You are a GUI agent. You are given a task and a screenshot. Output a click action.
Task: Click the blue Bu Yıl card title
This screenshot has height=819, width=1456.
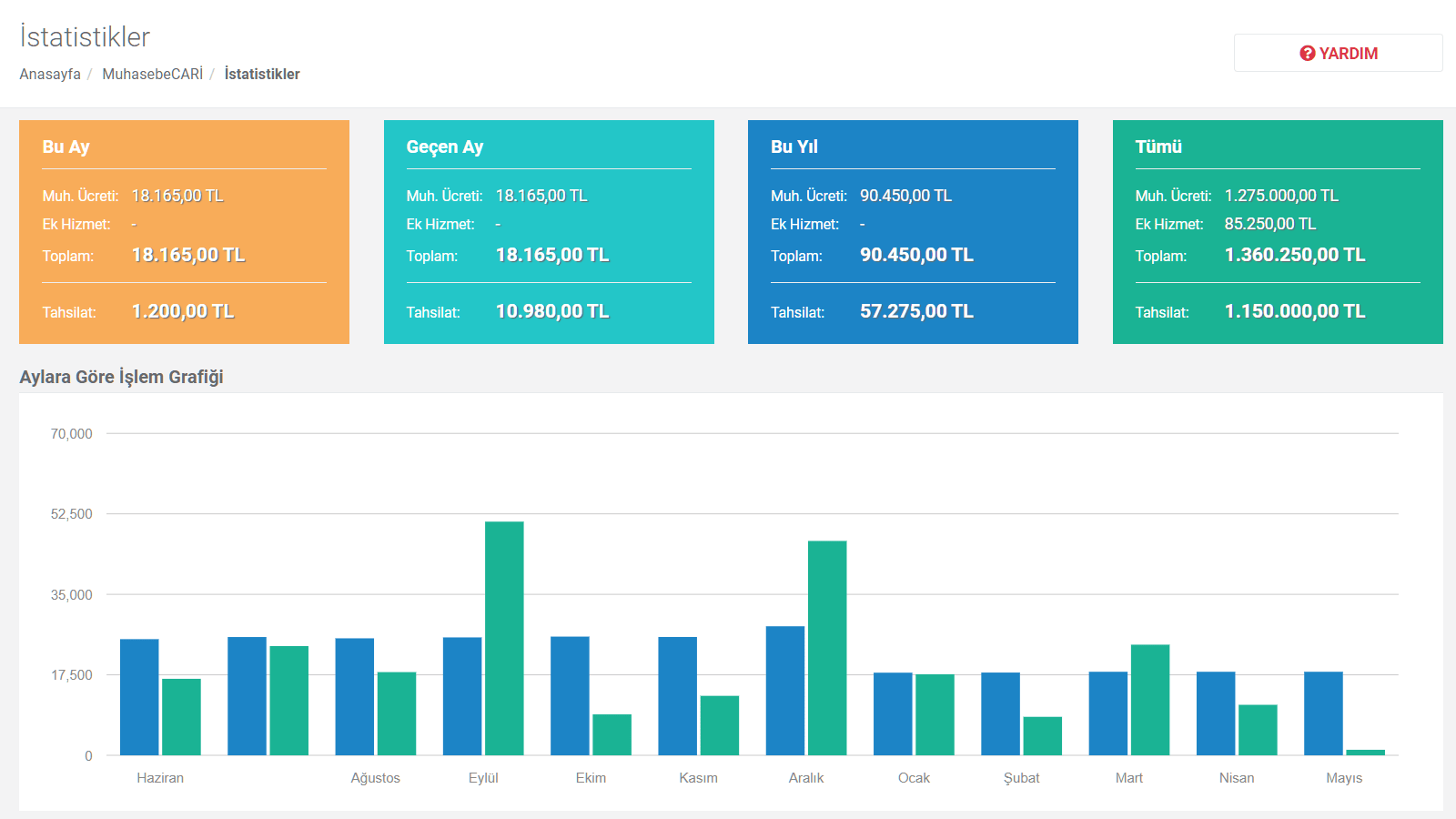(794, 147)
